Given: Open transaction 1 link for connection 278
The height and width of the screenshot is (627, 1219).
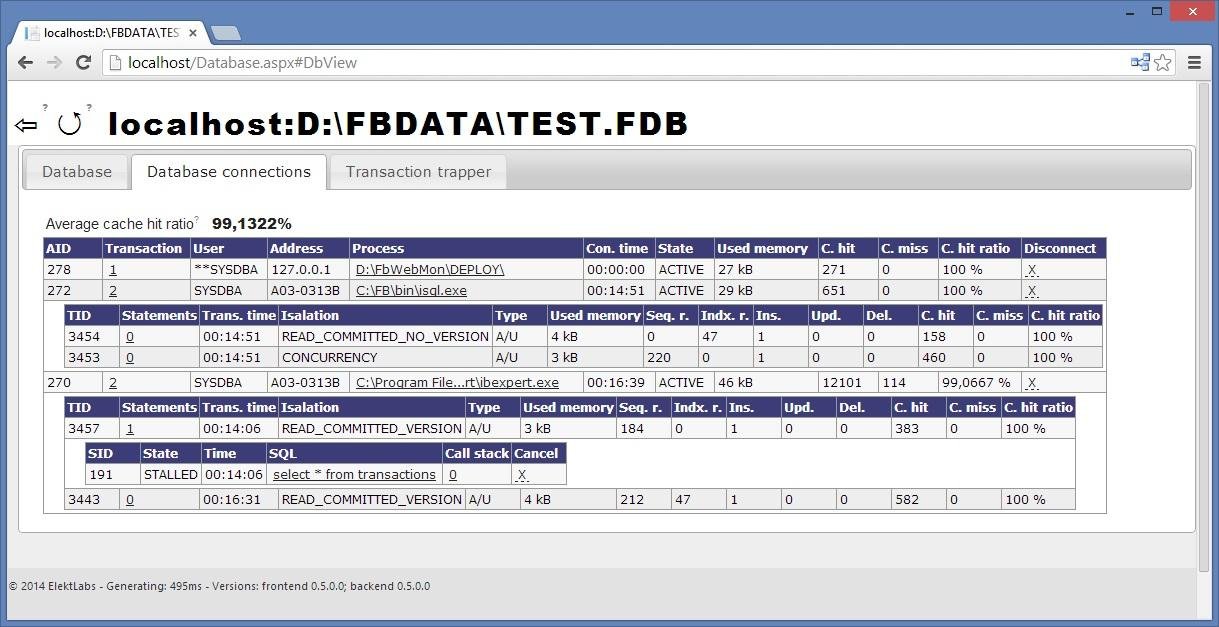Looking at the screenshot, I should (112, 269).
